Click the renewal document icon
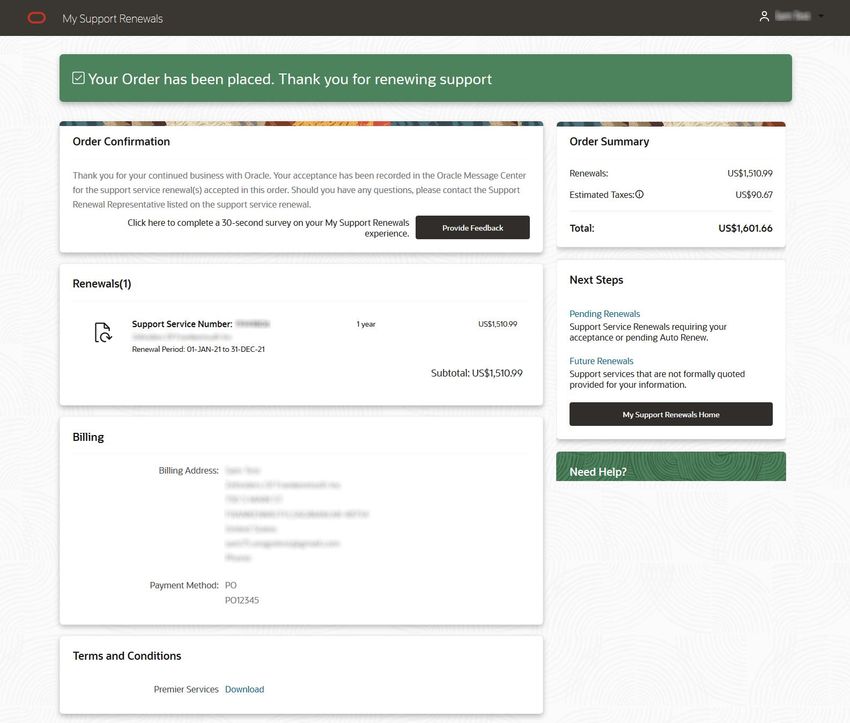The height and width of the screenshot is (723, 850). click(102, 332)
